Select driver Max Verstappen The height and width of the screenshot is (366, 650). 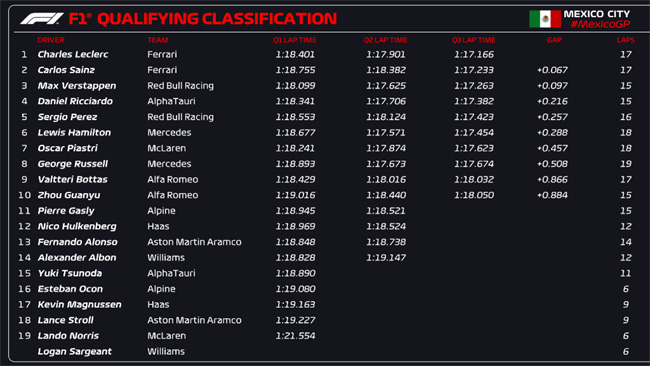coord(77,86)
